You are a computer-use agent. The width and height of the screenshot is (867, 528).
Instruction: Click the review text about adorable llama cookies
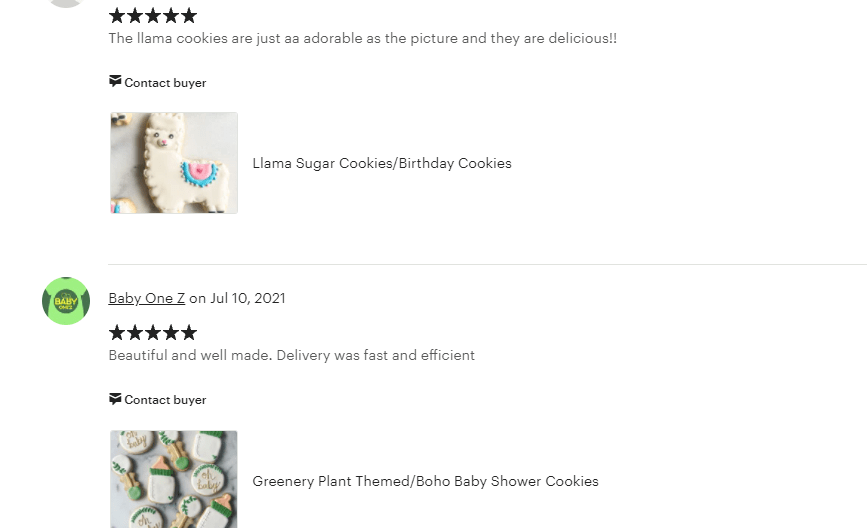[x=362, y=39]
